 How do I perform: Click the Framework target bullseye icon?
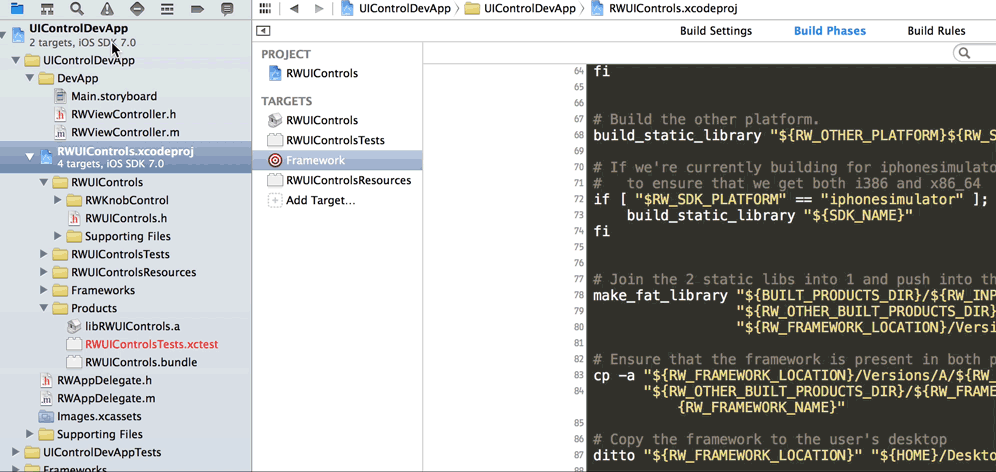275,160
